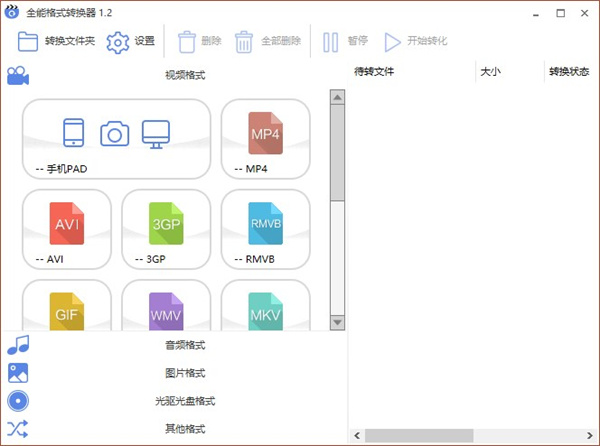Click the 全部删除 label
Viewport: 600px width, 446px height.
[x=281, y=41]
